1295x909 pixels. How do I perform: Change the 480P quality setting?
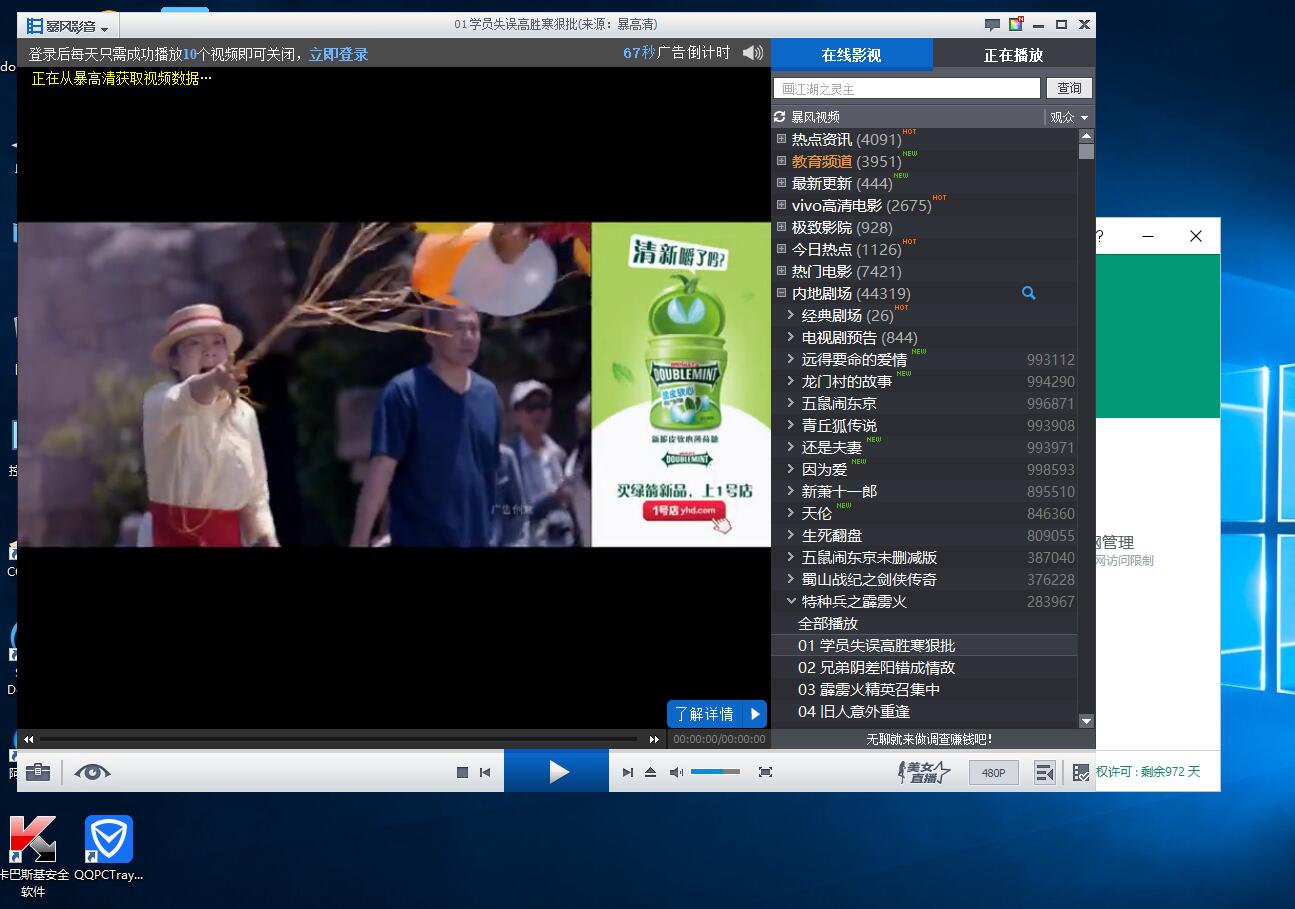pos(994,773)
